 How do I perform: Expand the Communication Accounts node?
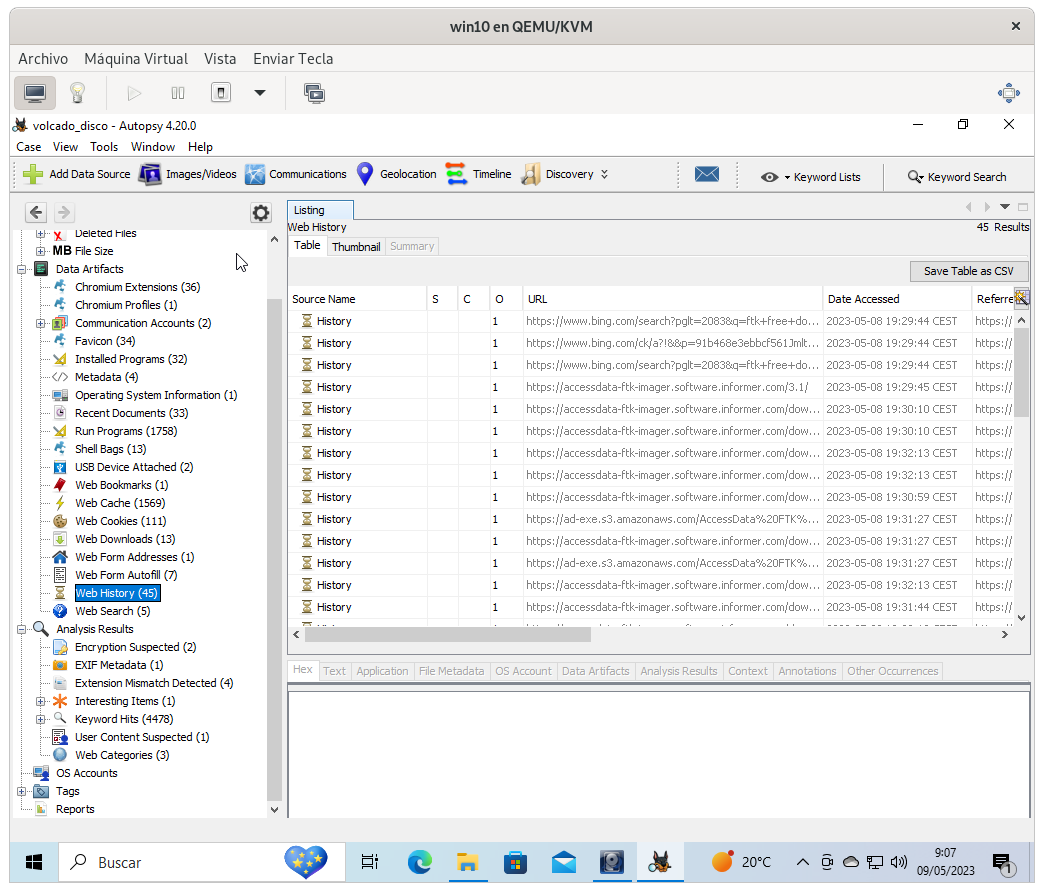pos(41,323)
